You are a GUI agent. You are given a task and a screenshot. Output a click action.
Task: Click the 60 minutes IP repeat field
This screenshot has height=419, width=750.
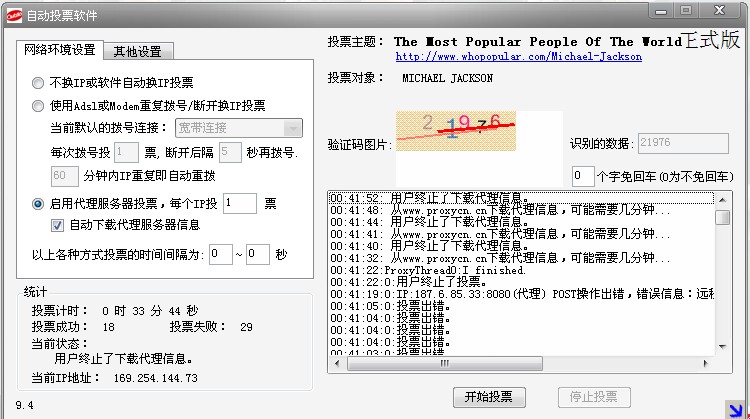click(x=65, y=176)
